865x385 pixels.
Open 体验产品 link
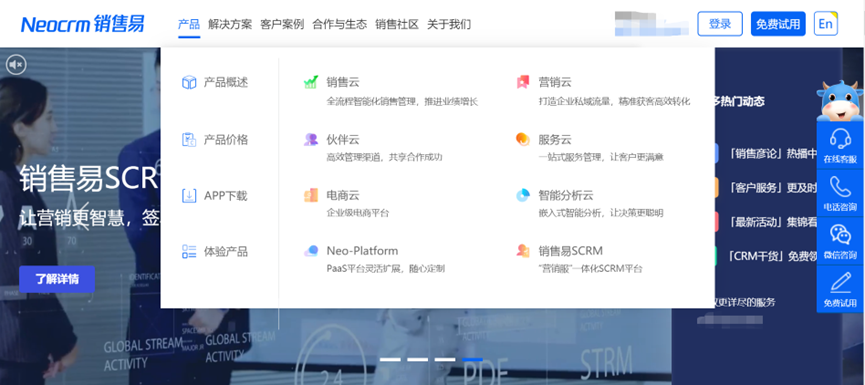(x=226, y=252)
